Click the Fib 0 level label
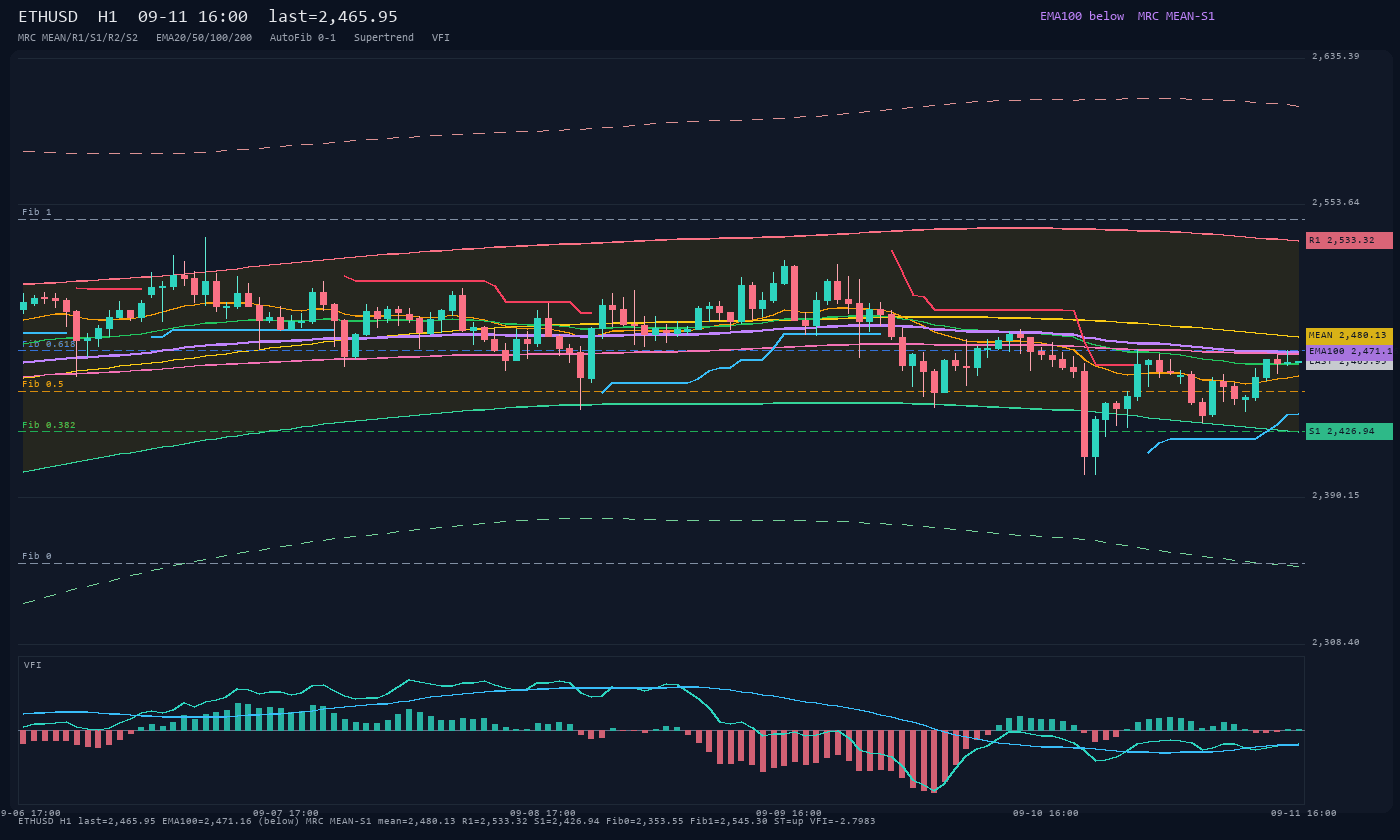 [x=37, y=556]
